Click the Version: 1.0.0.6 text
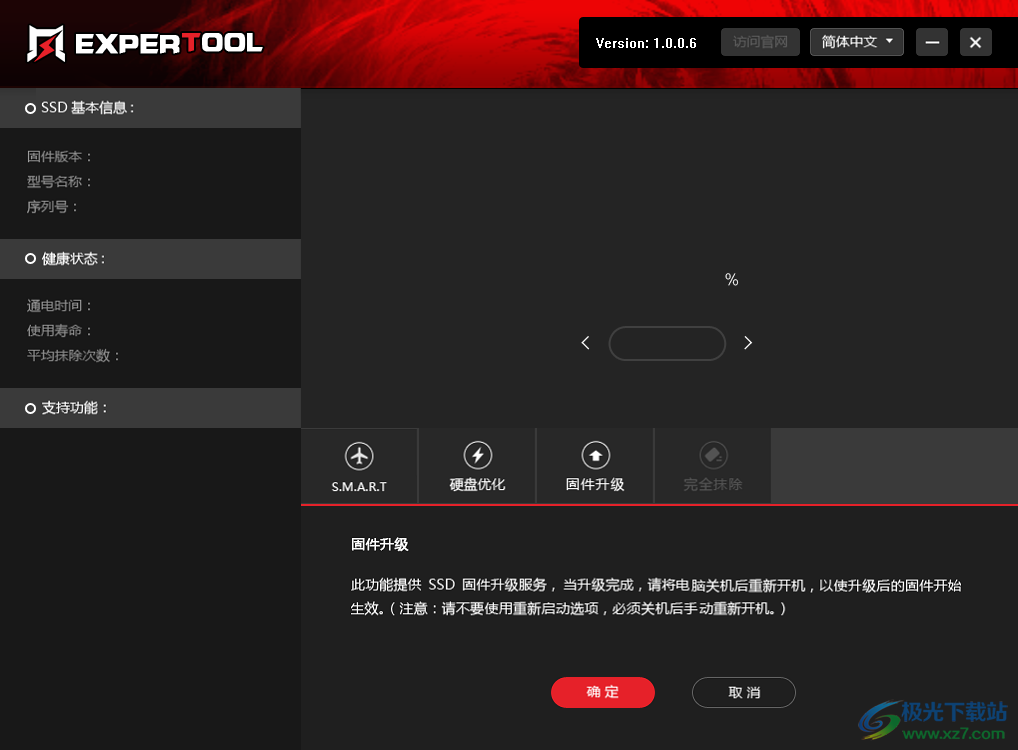This screenshot has height=750, width=1018. point(646,44)
